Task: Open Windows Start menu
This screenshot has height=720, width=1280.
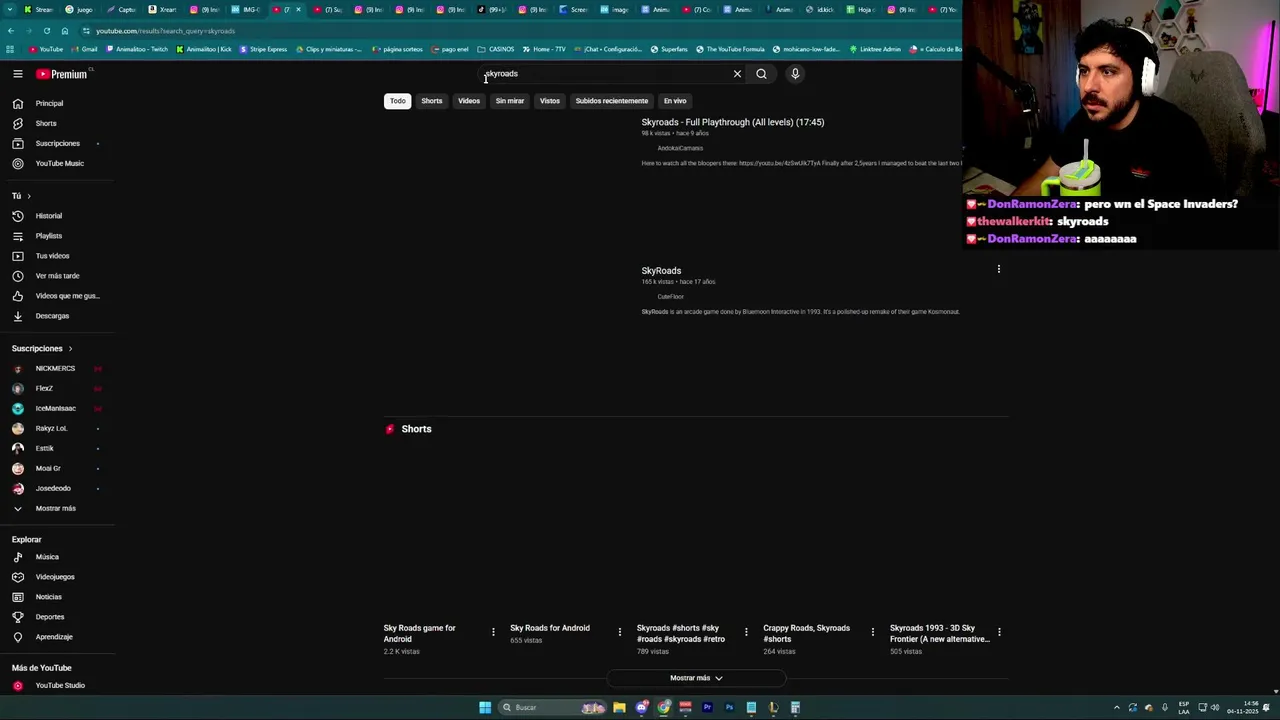Action: tap(485, 707)
